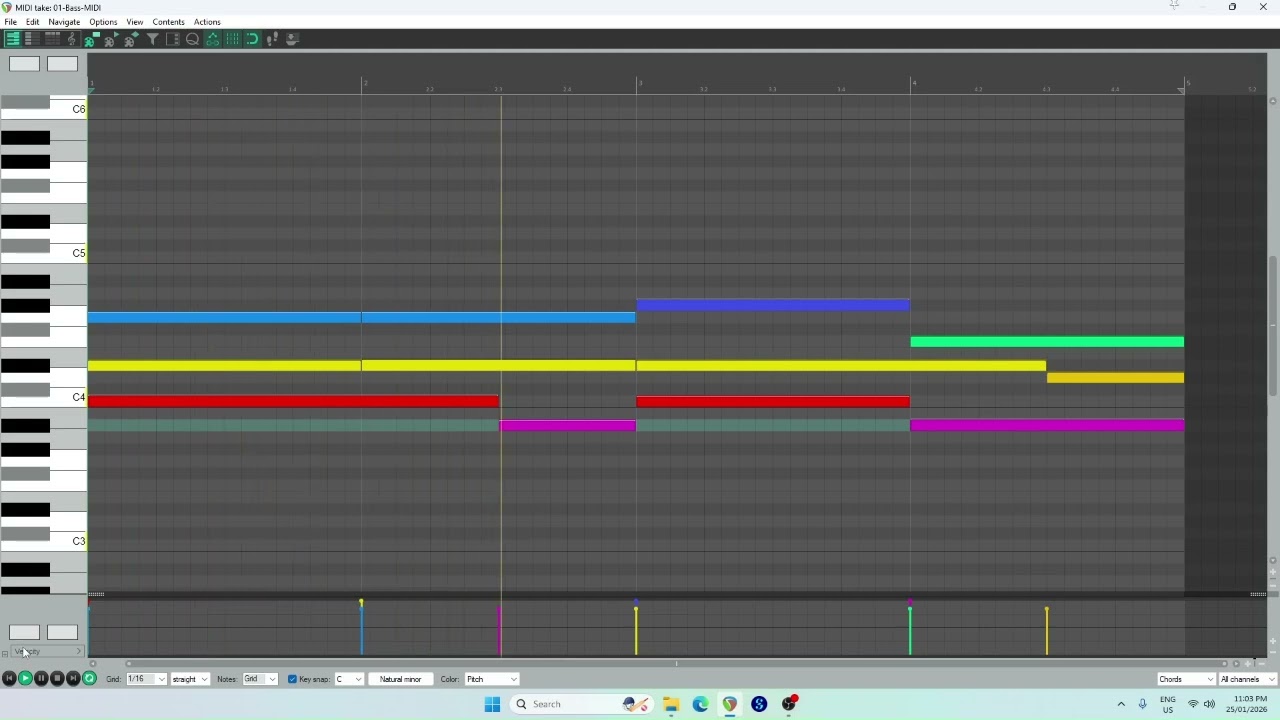Click the magenta velocity bar
Viewport: 1280px width, 720px height.
500,630
